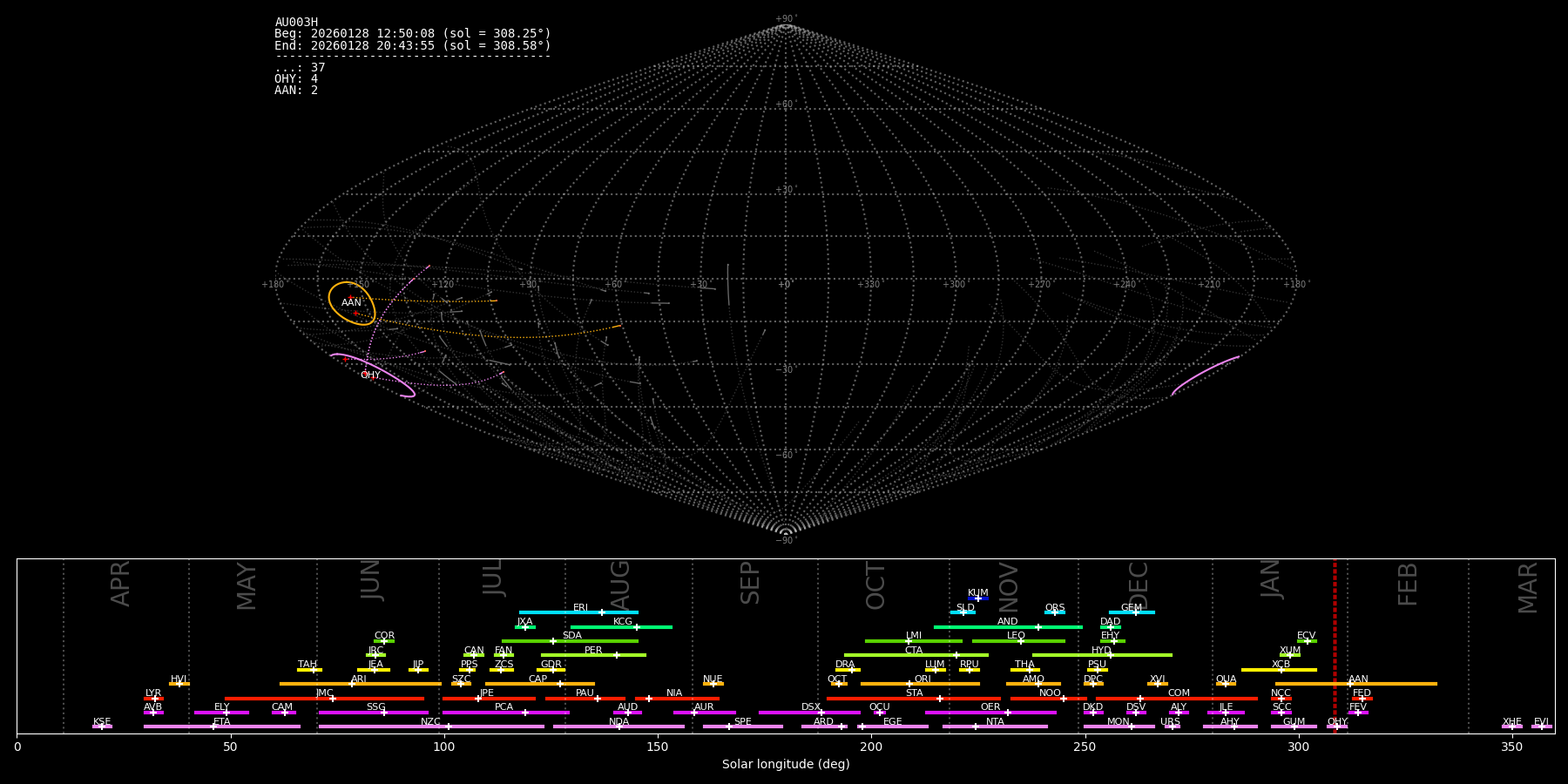1568x784 pixels.
Task: Click the PCA shower label
Action: [x=504, y=707]
